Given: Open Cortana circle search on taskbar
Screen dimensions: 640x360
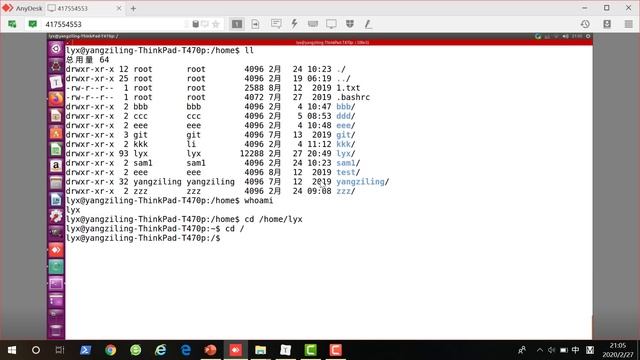Looking at the screenshot, I should click(36, 350).
